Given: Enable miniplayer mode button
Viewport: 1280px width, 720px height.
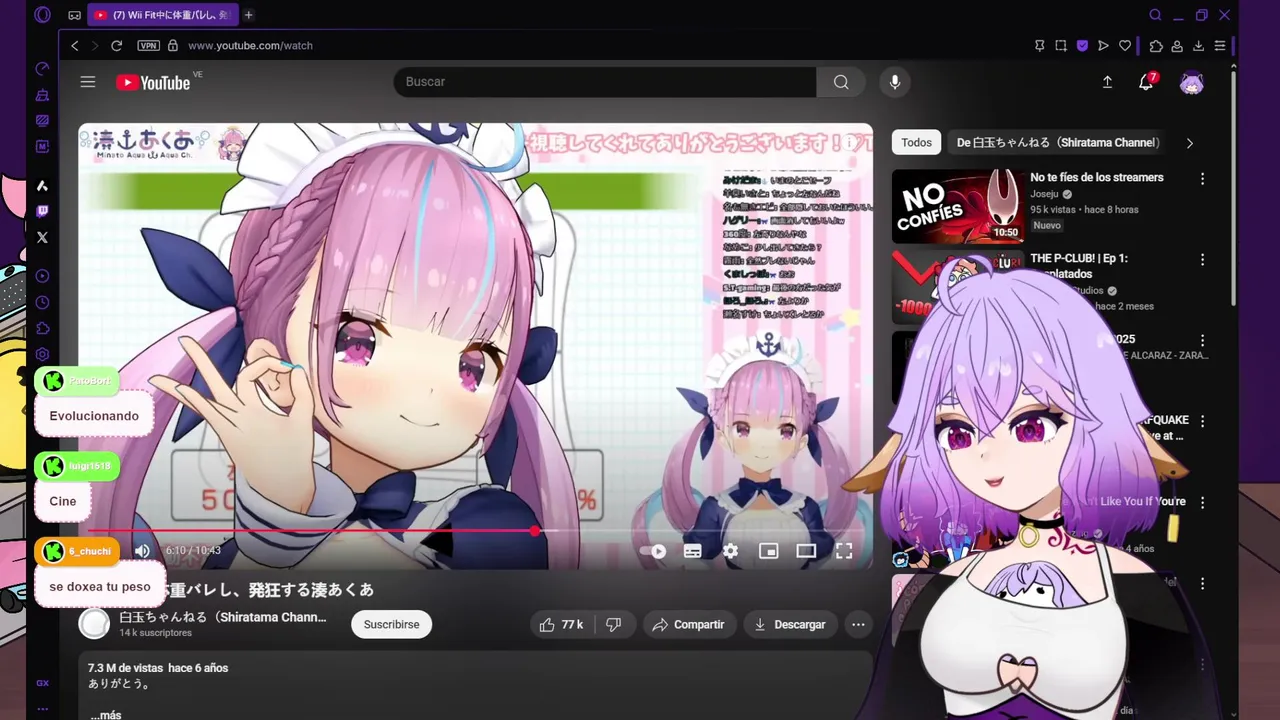Looking at the screenshot, I should pyautogui.click(x=768, y=551).
